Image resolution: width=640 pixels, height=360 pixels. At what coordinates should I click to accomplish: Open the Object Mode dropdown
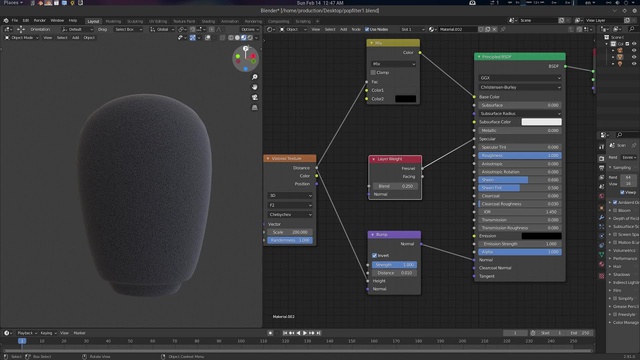point(22,38)
